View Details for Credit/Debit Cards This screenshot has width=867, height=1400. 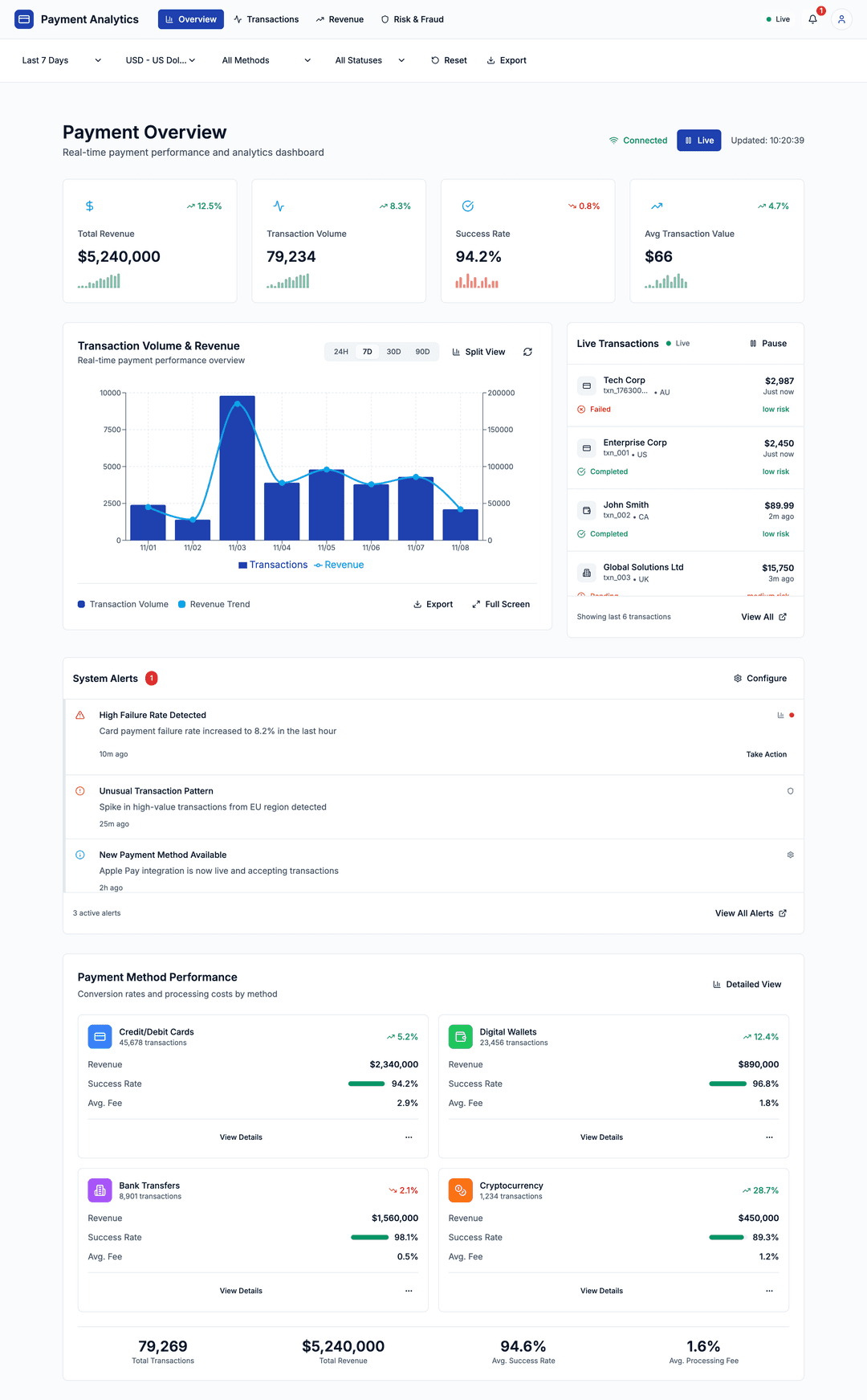tap(241, 1137)
